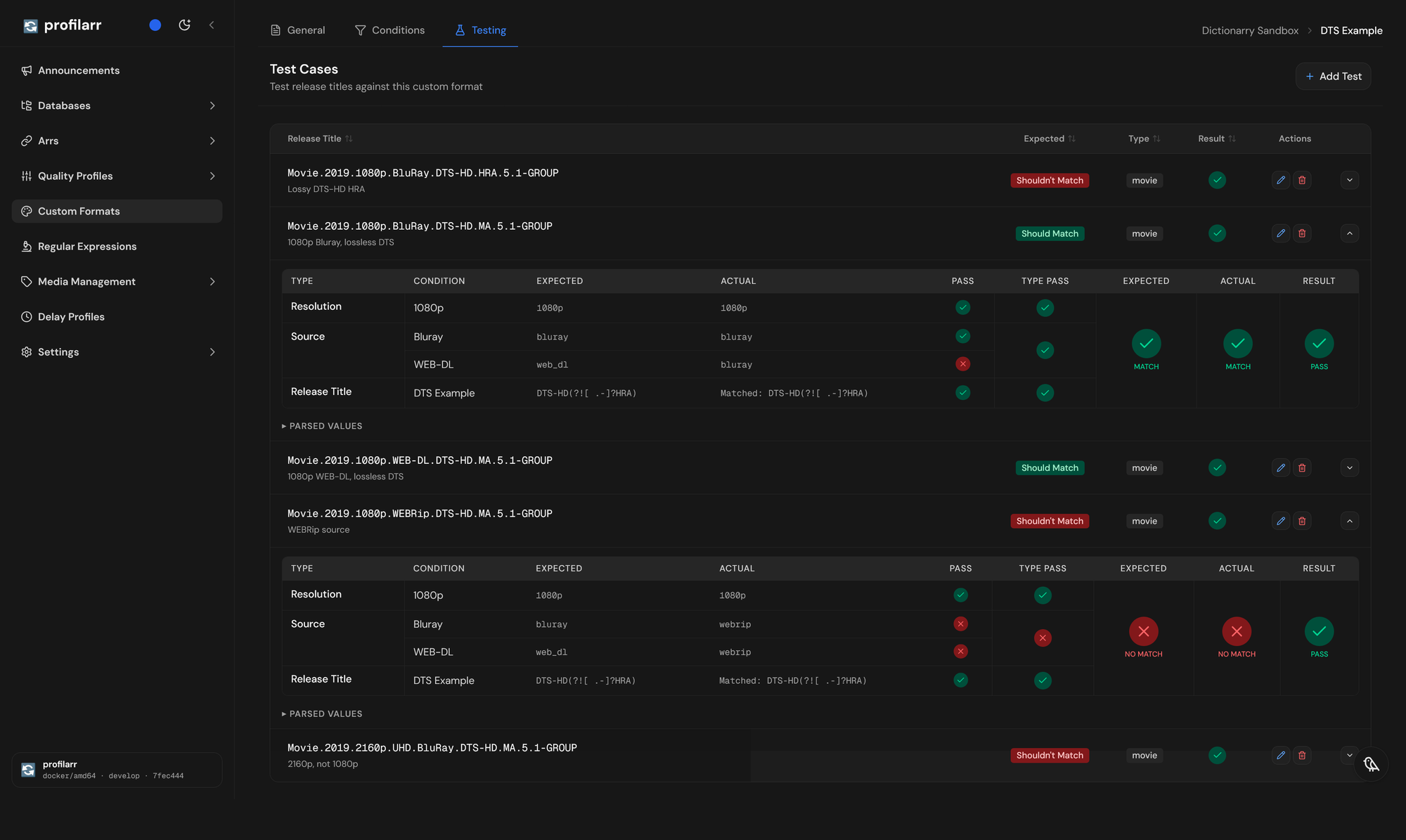1406x840 pixels.
Task: Collapse the sidebar with arrow icon
Action: point(212,25)
